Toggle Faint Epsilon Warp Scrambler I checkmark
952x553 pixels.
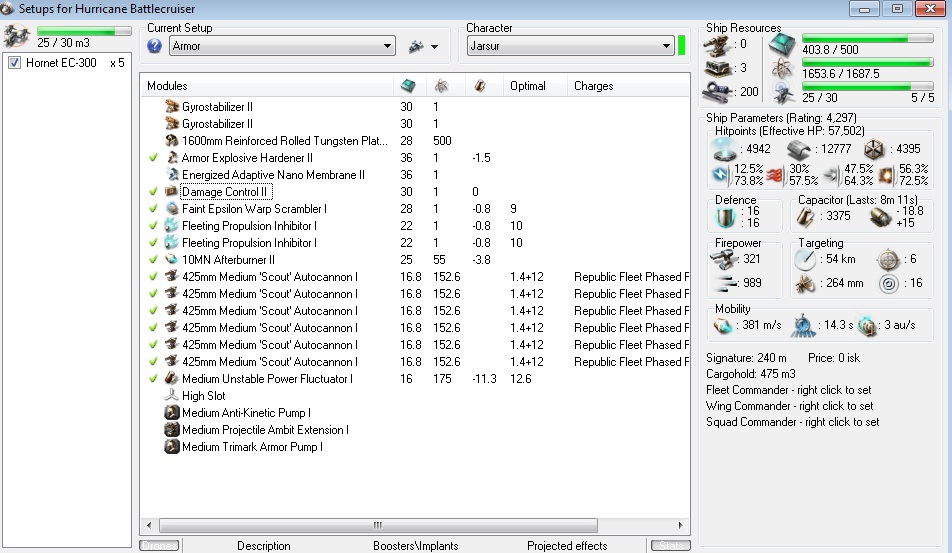[x=153, y=209]
